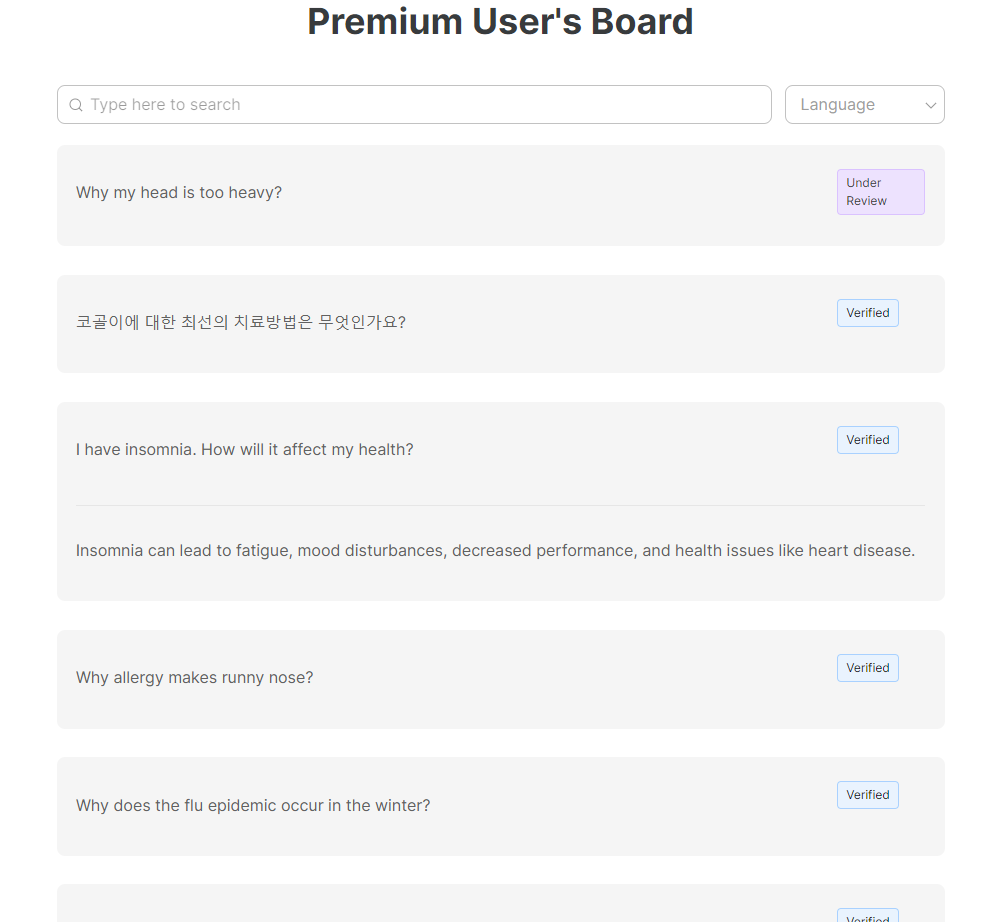Click the 'Language' placeholder text

tap(837, 105)
